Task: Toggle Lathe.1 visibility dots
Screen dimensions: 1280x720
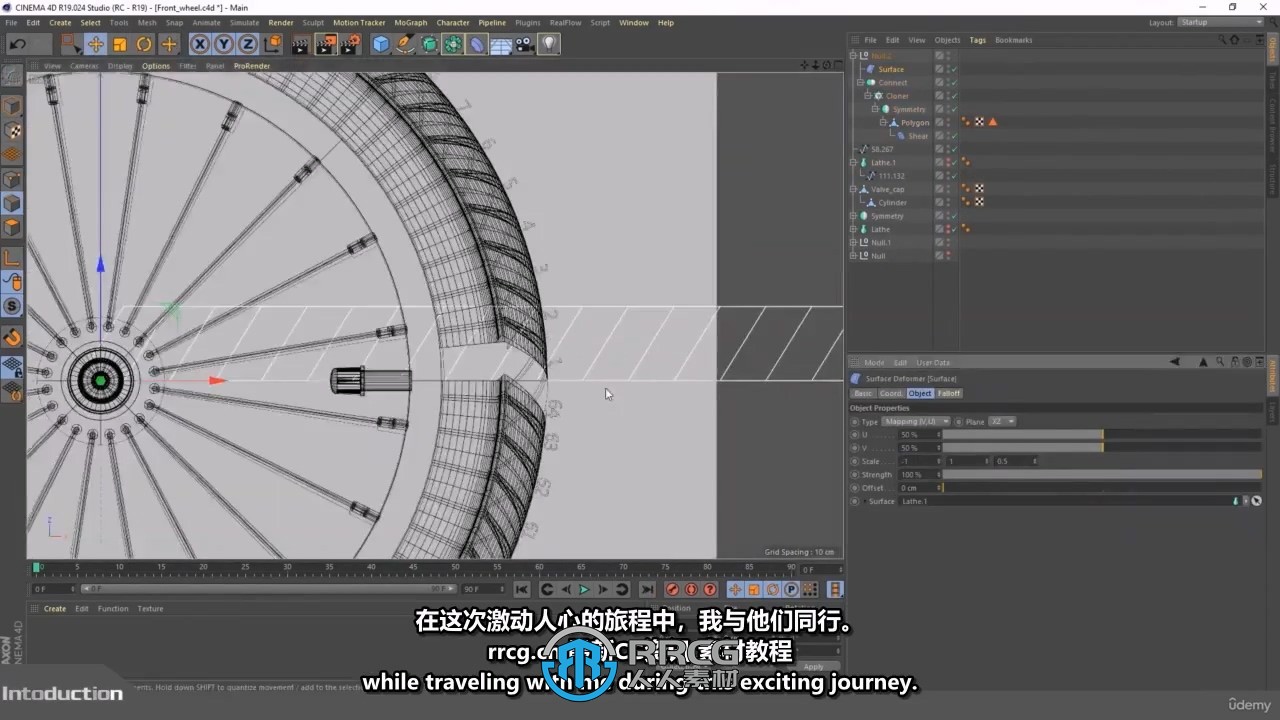Action: [x=948, y=163]
